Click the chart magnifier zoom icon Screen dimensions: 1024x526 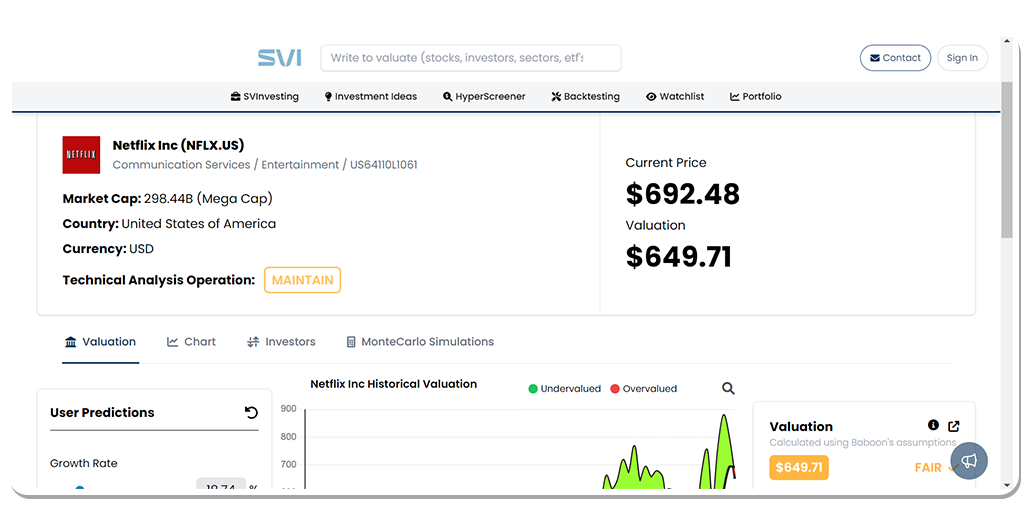pyautogui.click(x=728, y=389)
